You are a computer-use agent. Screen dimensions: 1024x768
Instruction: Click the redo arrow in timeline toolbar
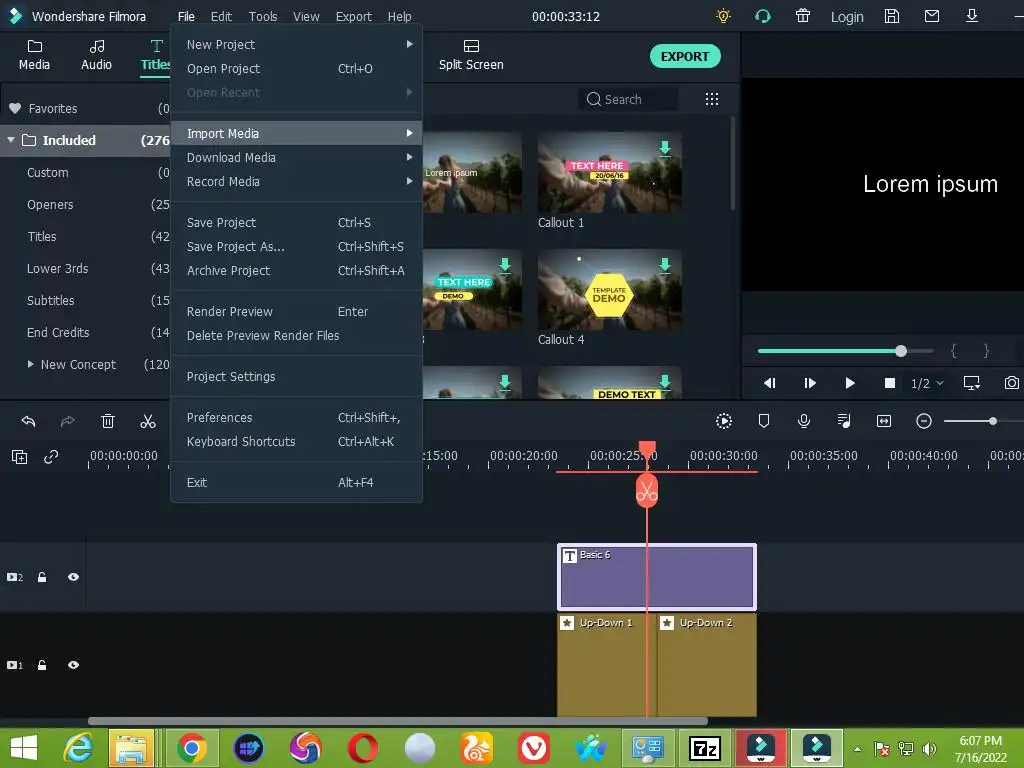(68, 421)
